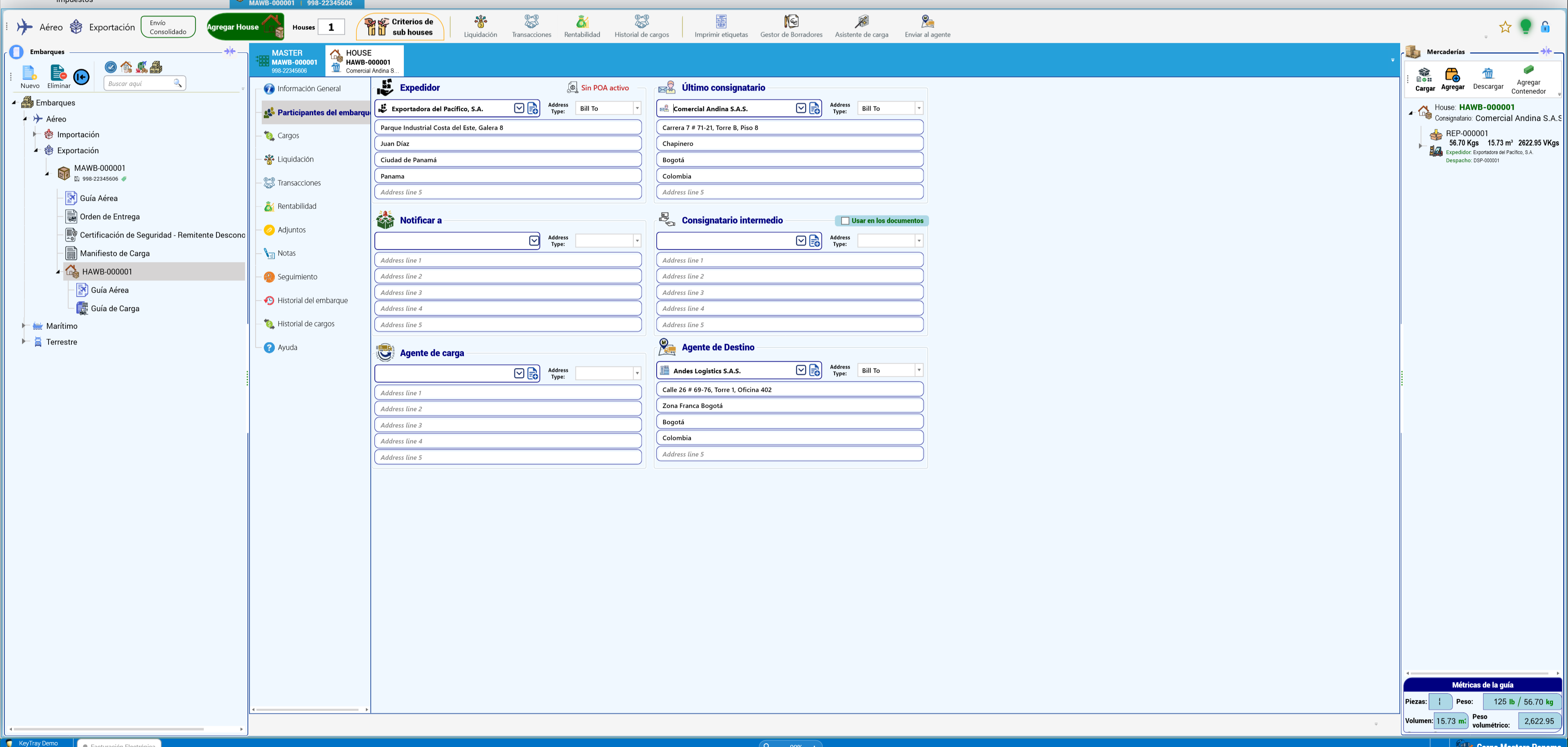Expand Importación tree node

(x=35, y=134)
